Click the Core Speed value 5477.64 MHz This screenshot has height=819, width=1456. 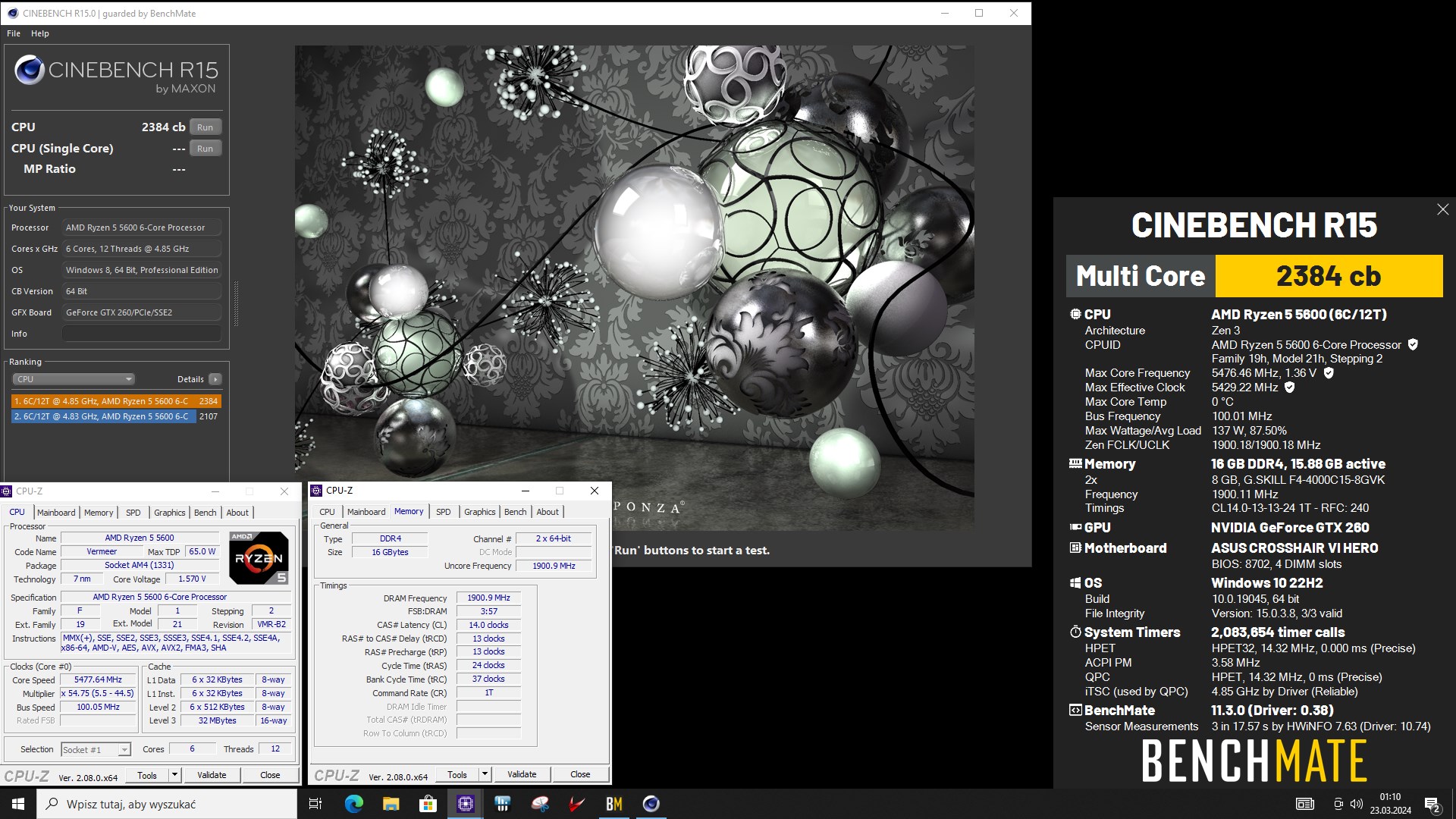[98, 680]
